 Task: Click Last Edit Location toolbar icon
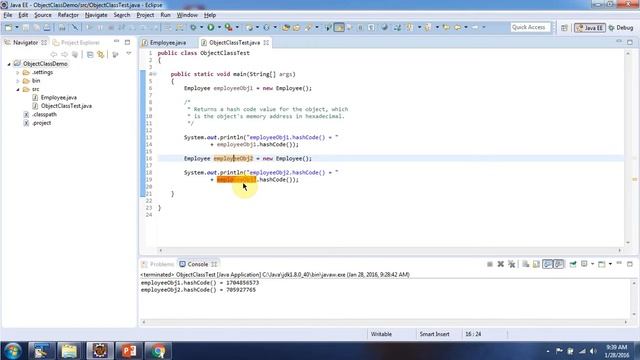pos(446,27)
